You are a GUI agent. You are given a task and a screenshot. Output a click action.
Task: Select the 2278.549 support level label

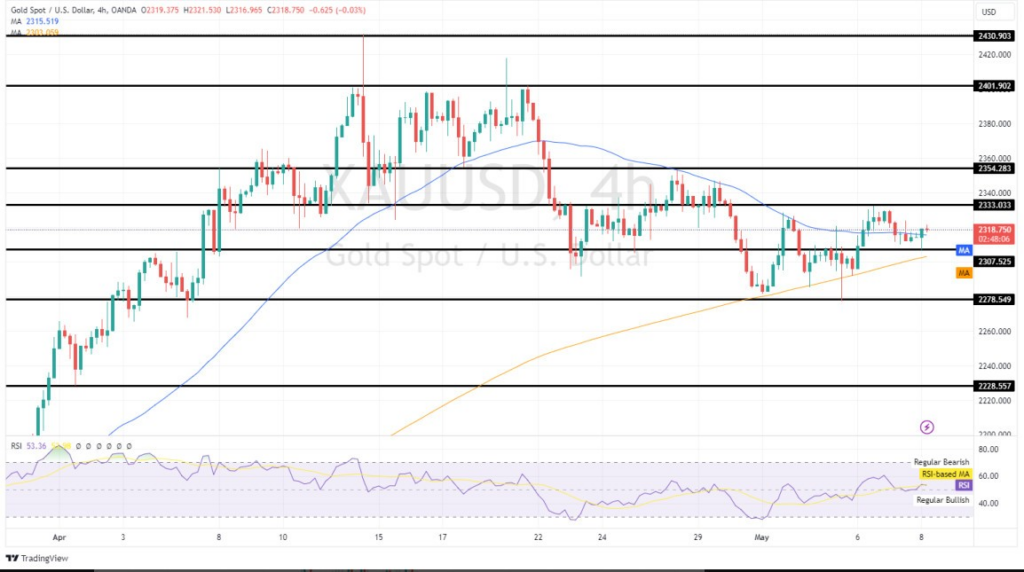coord(994,299)
